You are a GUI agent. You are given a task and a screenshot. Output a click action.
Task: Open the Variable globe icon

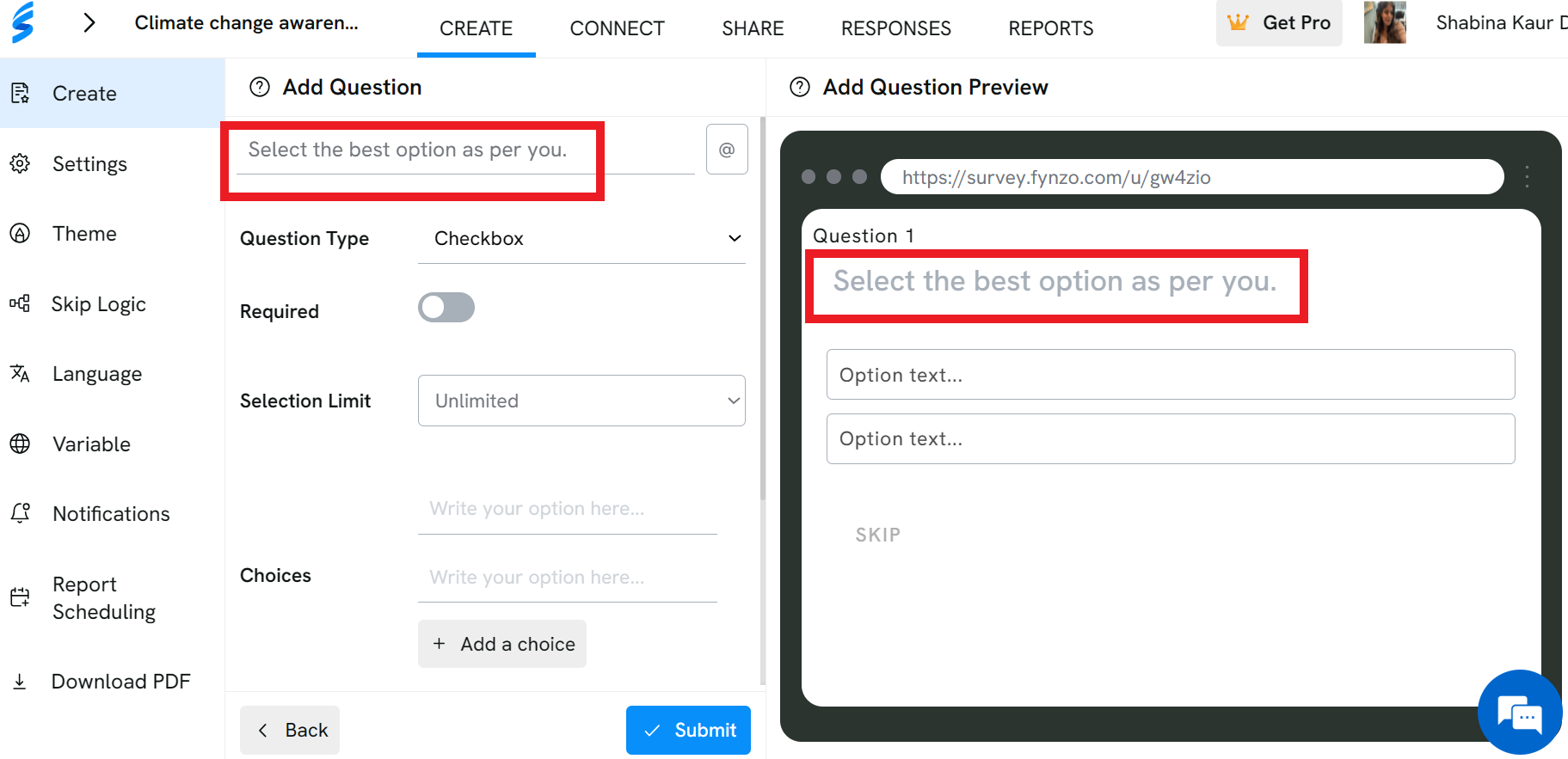[20, 444]
